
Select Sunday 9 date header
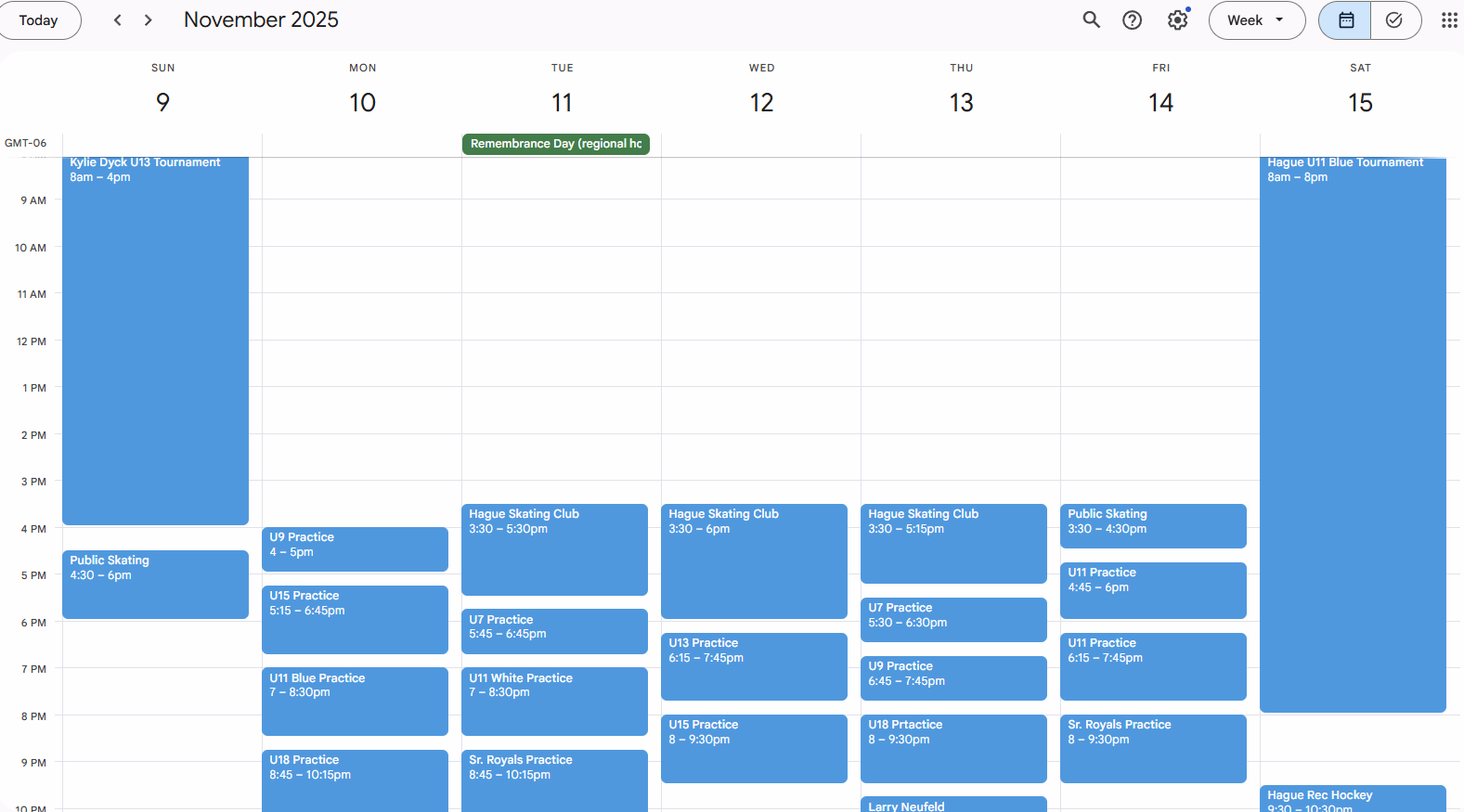(x=162, y=102)
